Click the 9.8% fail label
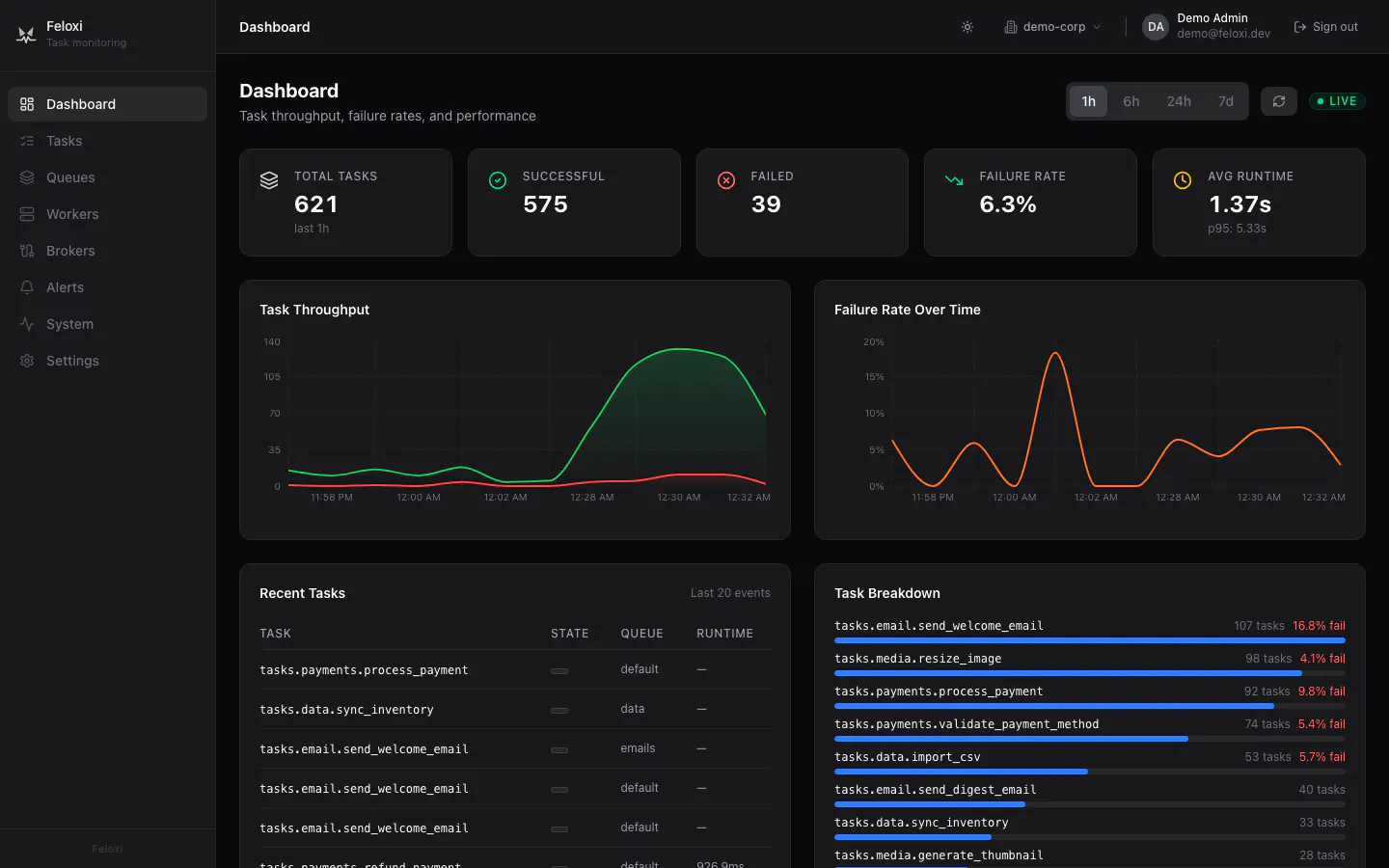This screenshot has height=868, width=1389. point(1321,692)
